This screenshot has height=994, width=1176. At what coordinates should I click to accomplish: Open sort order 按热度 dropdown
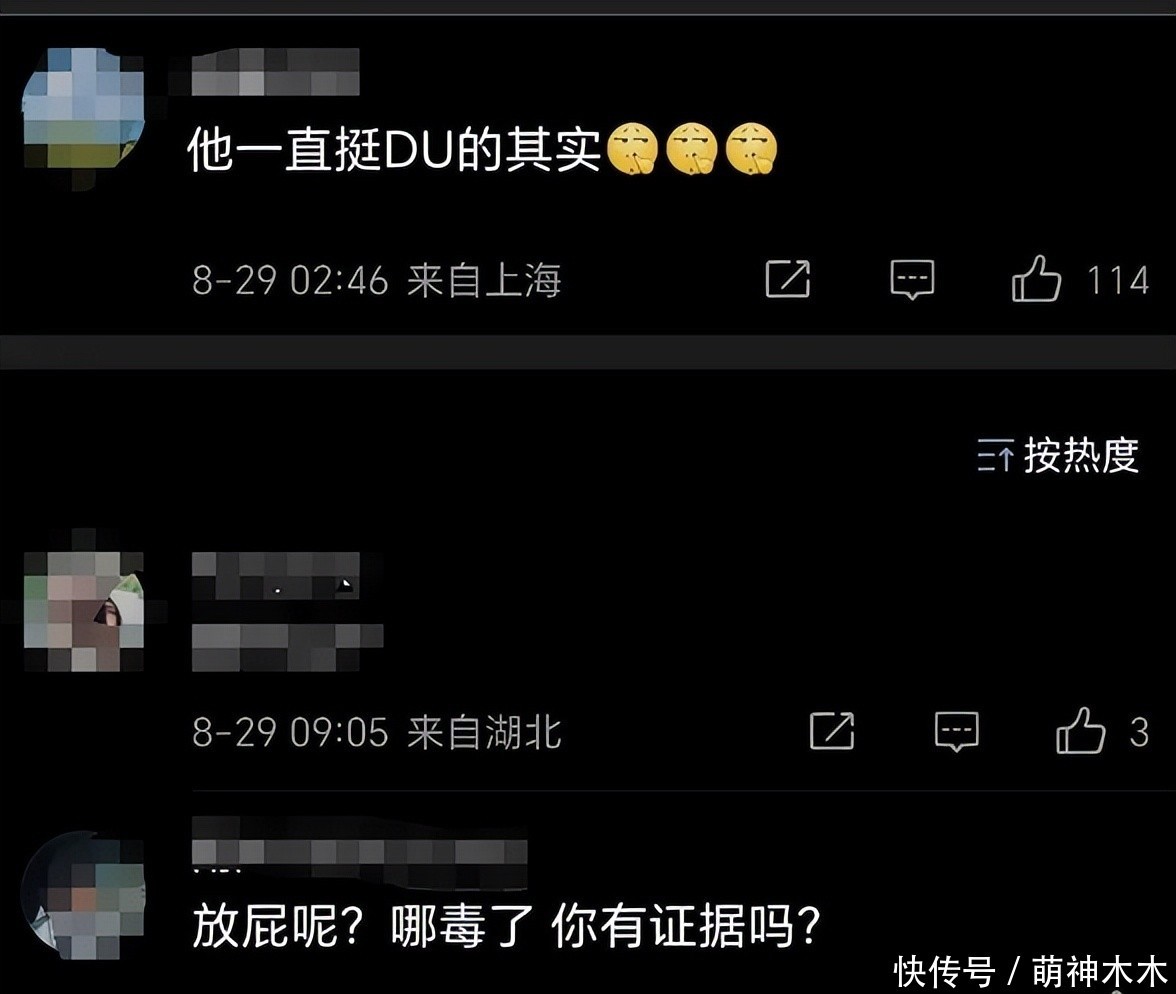pos(1058,455)
